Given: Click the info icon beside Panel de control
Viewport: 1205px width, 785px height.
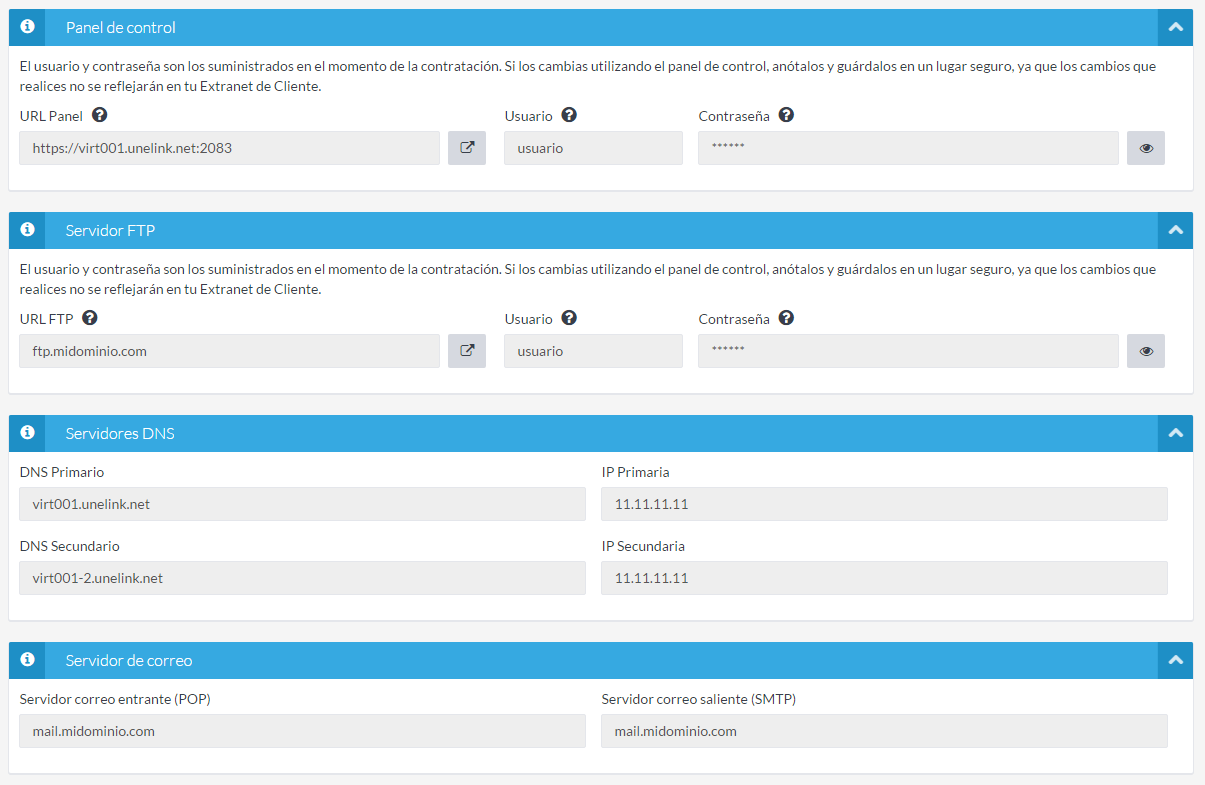Looking at the screenshot, I should pos(27,27).
